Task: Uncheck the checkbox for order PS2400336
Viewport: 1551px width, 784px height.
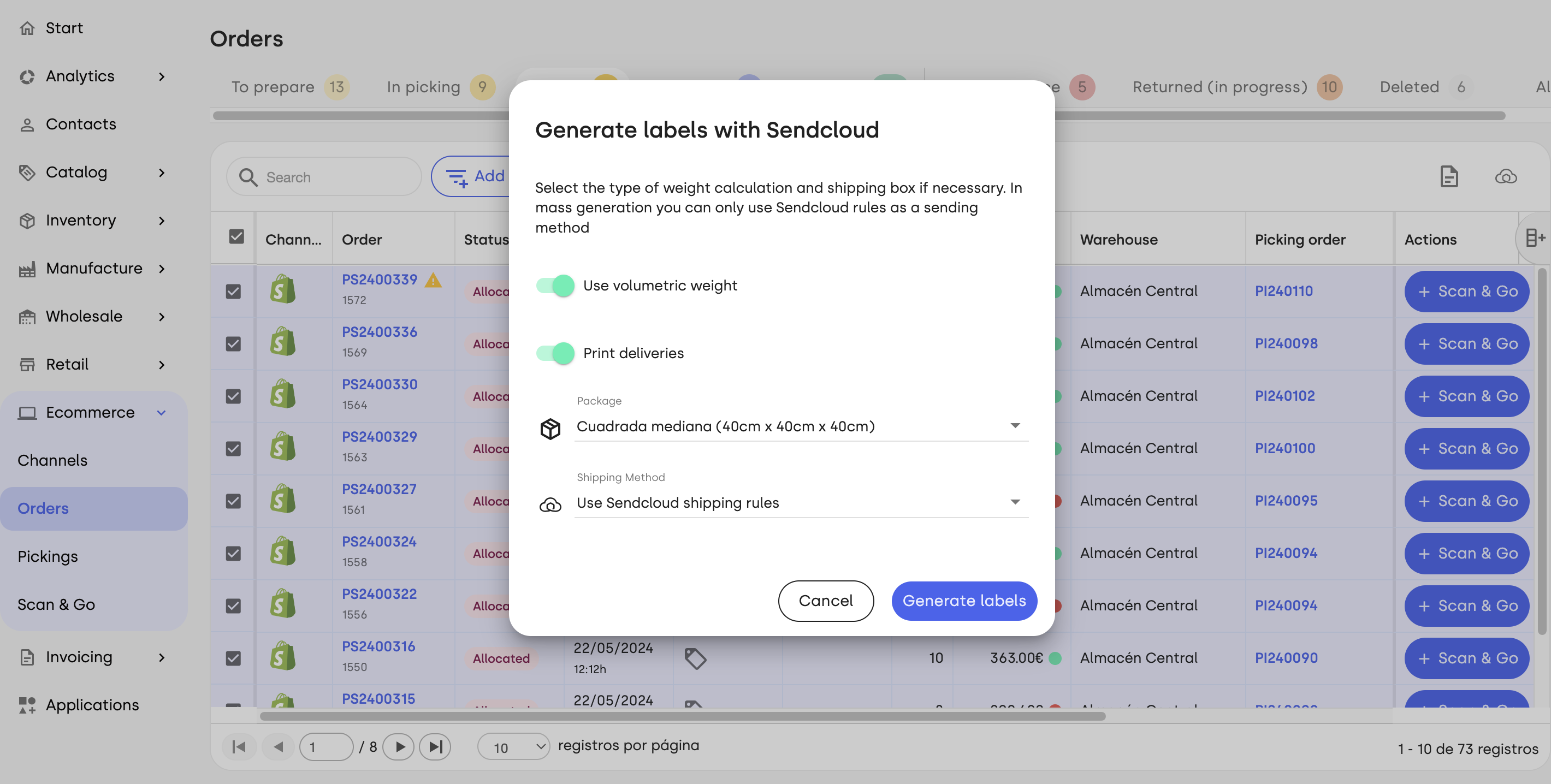Action: tap(233, 343)
